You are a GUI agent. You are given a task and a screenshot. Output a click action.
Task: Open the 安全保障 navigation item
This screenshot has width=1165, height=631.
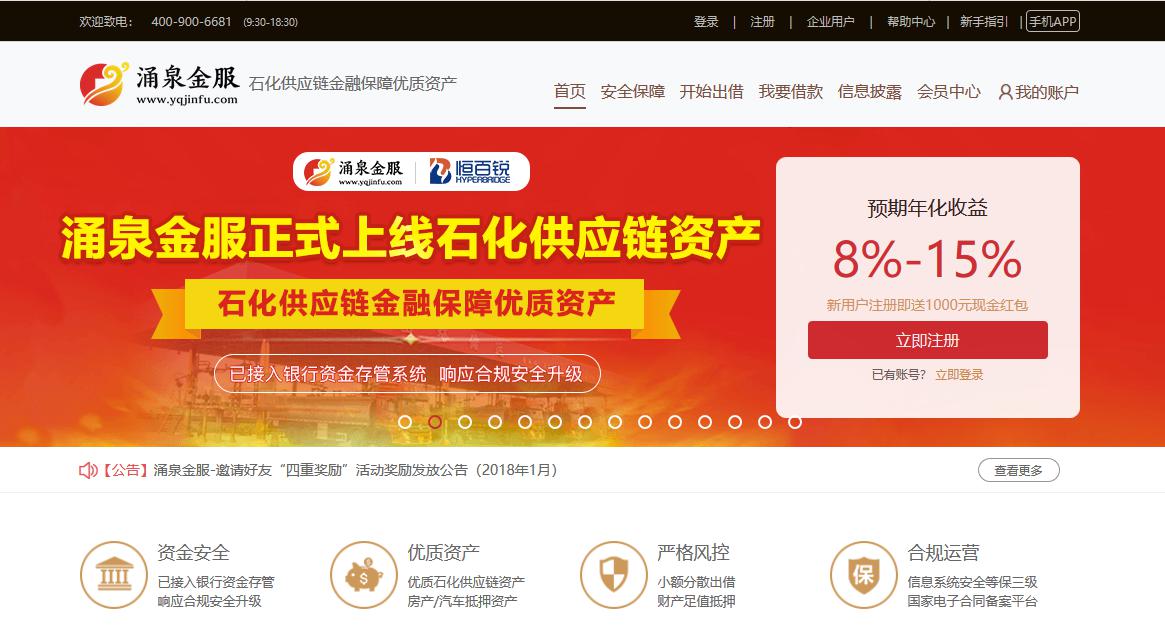632,92
